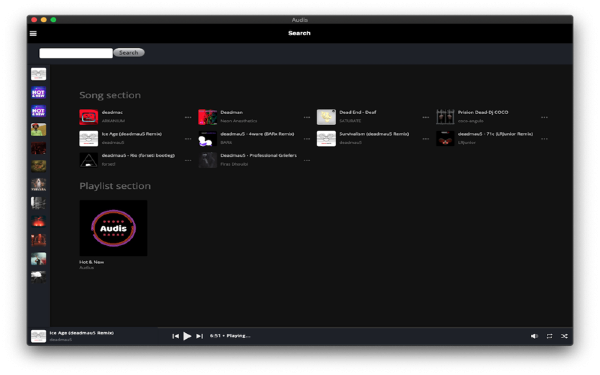Click the play button in player bar
The height and width of the screenshot is (375, 600).
(187, 336)
